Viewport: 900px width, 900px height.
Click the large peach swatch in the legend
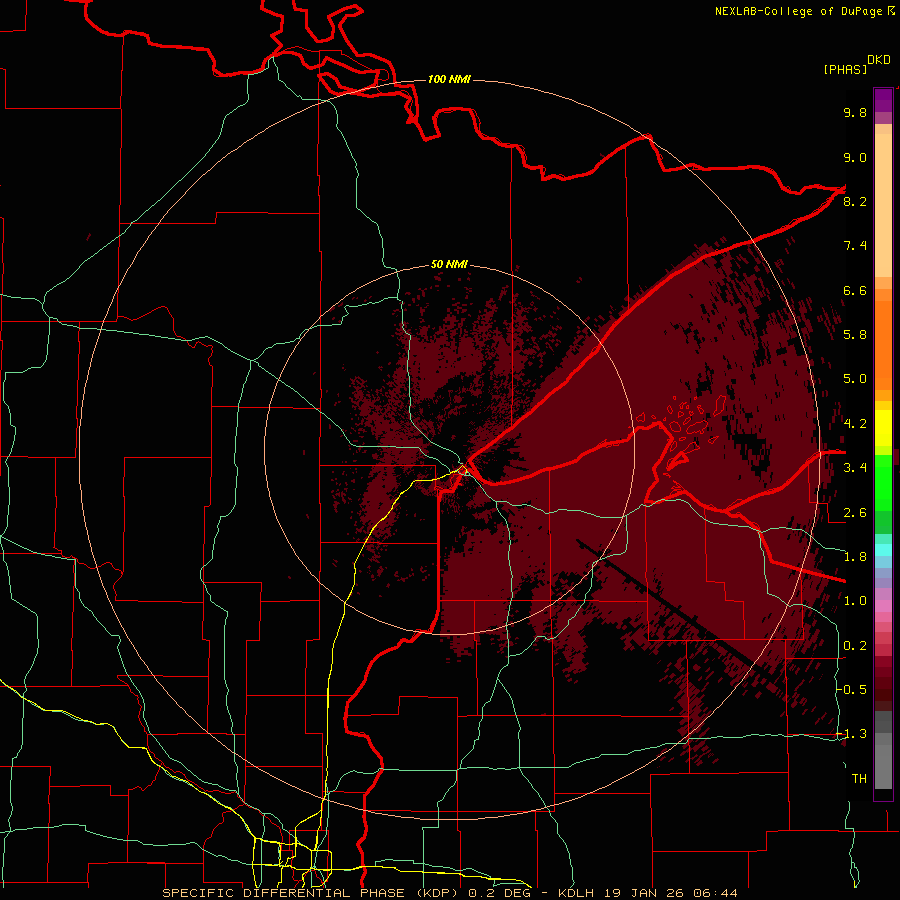(883, 205)
